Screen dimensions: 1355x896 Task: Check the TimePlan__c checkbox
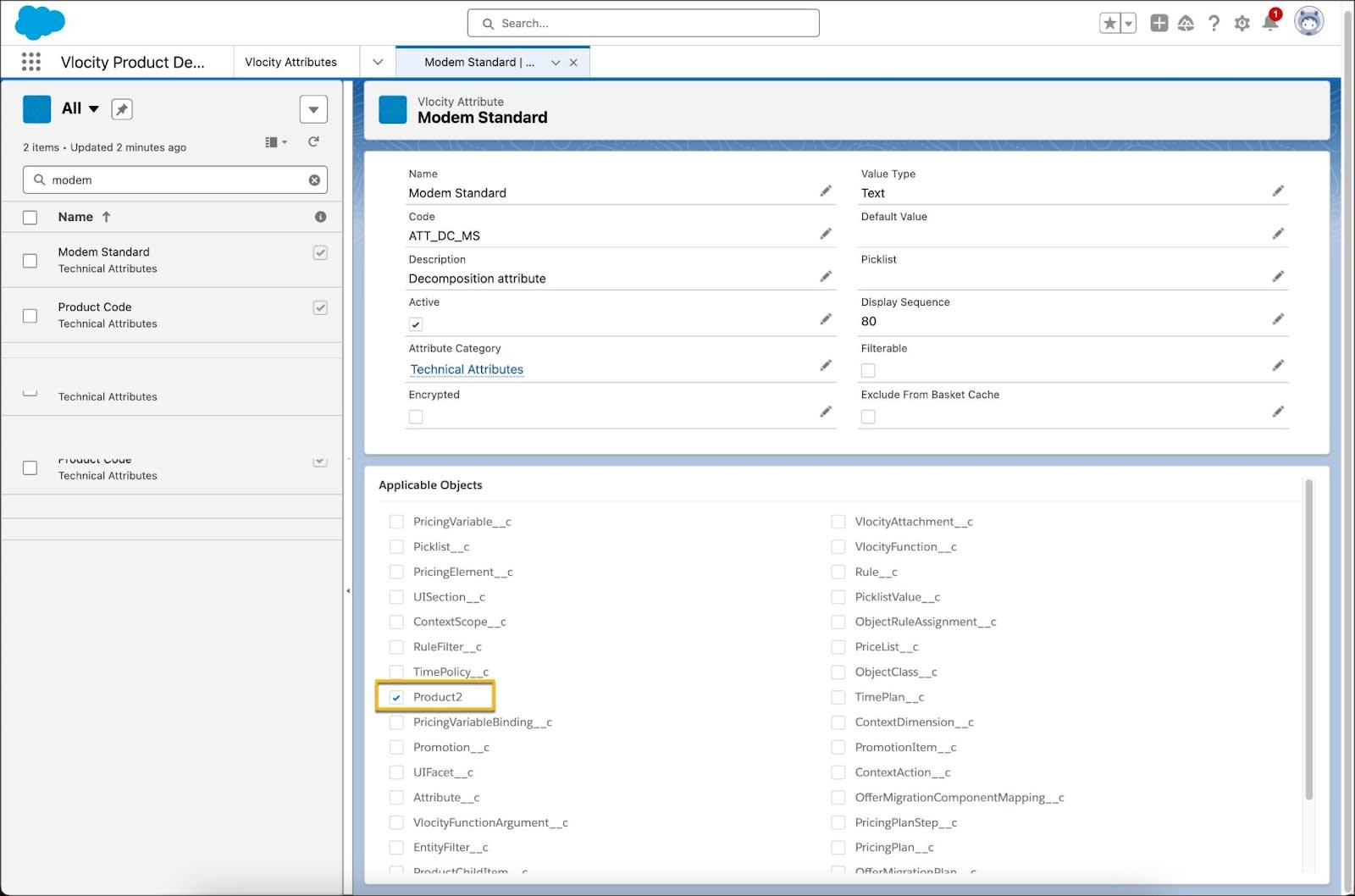(x=838, y=698)
